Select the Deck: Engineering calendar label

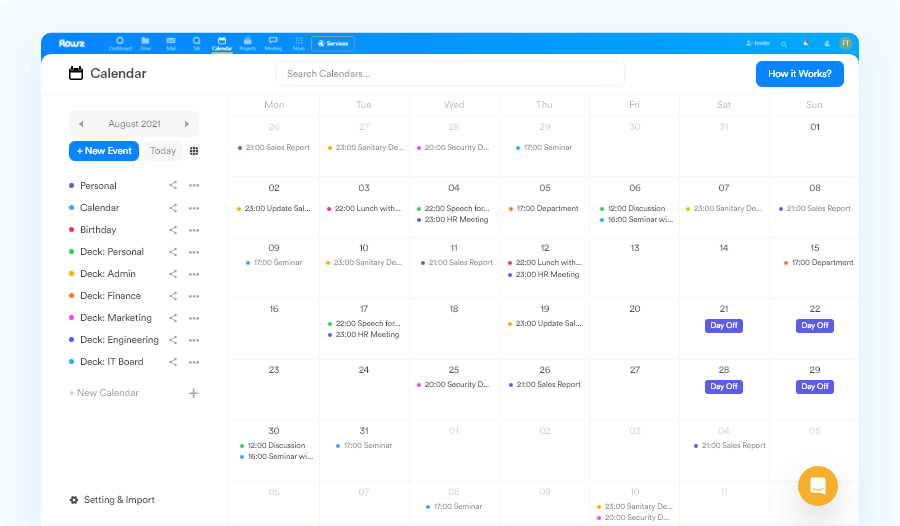[x=119, y=340]
